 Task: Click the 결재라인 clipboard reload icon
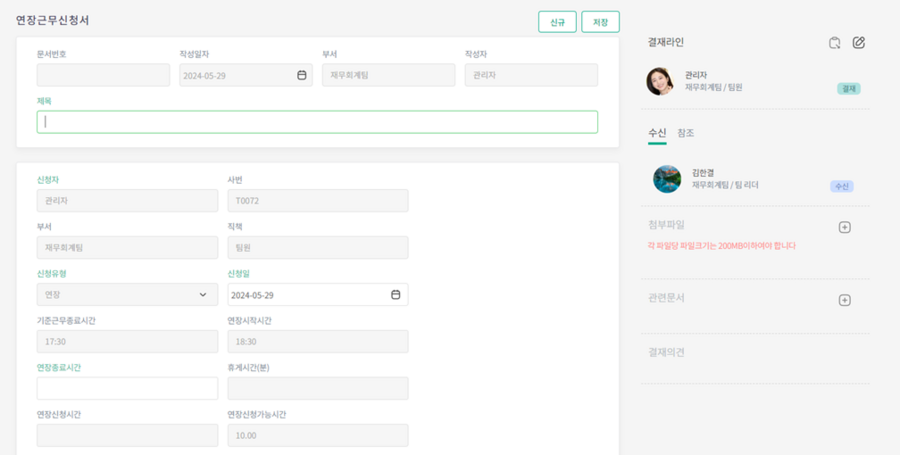click(x=834, y=43)
